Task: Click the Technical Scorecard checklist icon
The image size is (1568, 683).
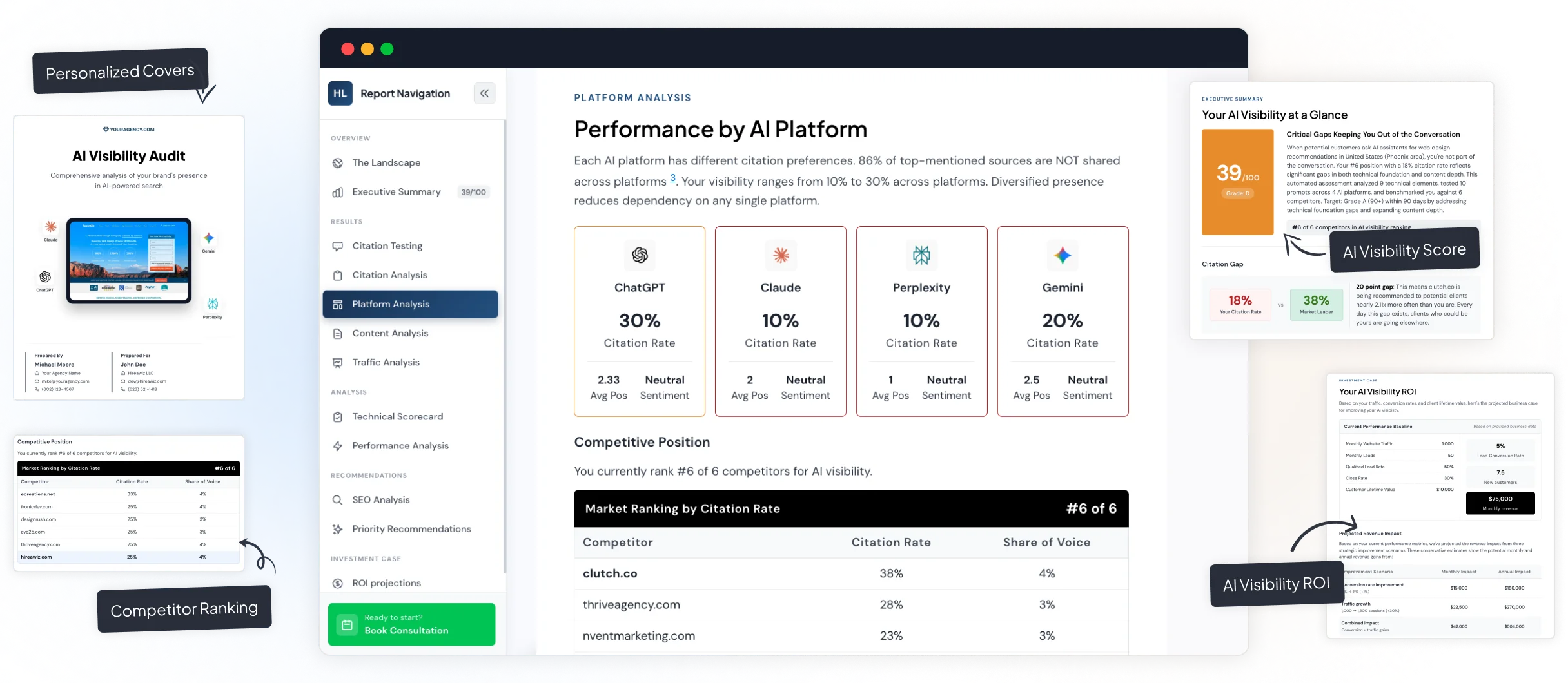Action: click(337, 417)
